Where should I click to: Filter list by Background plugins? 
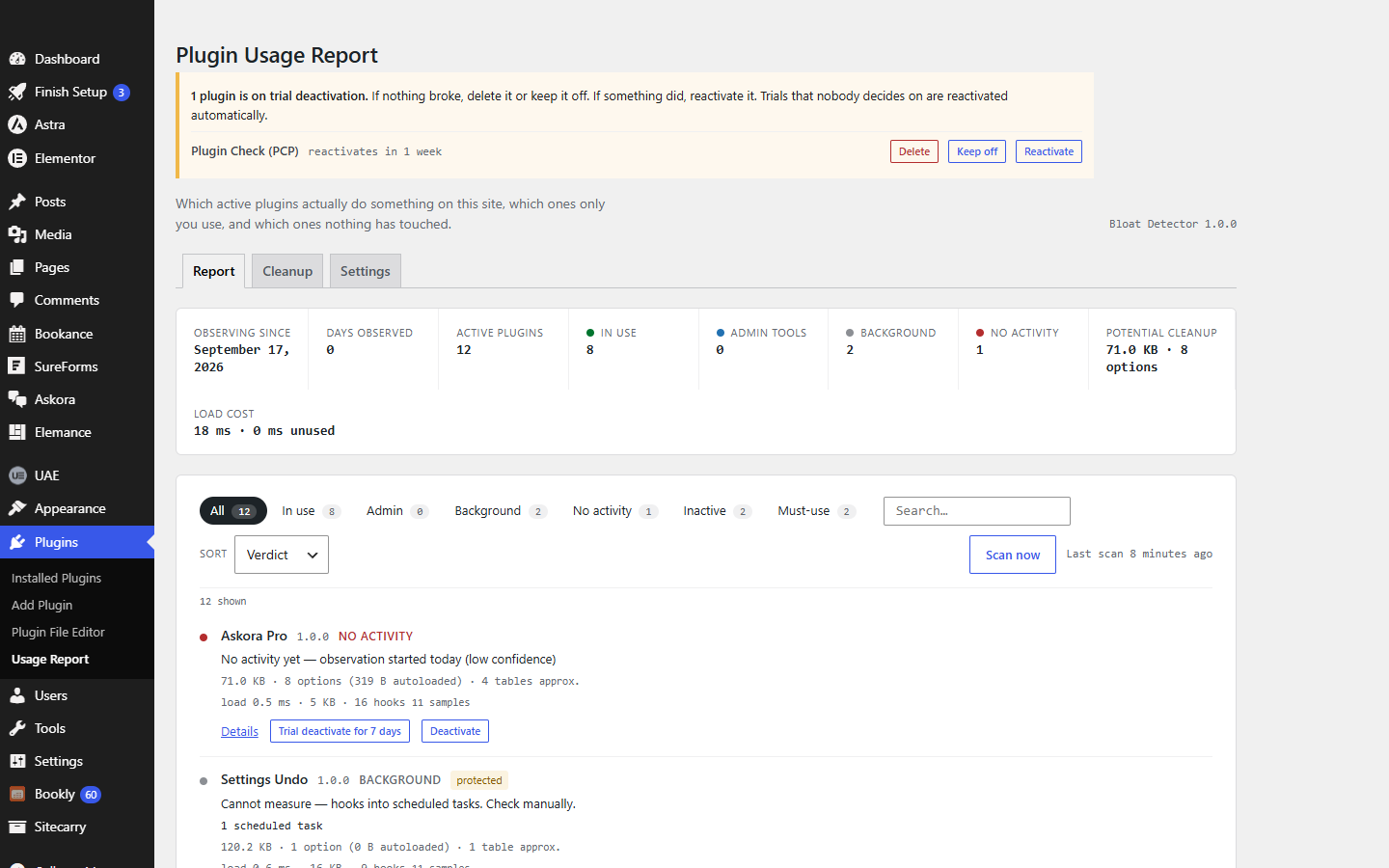pos(500,511)
